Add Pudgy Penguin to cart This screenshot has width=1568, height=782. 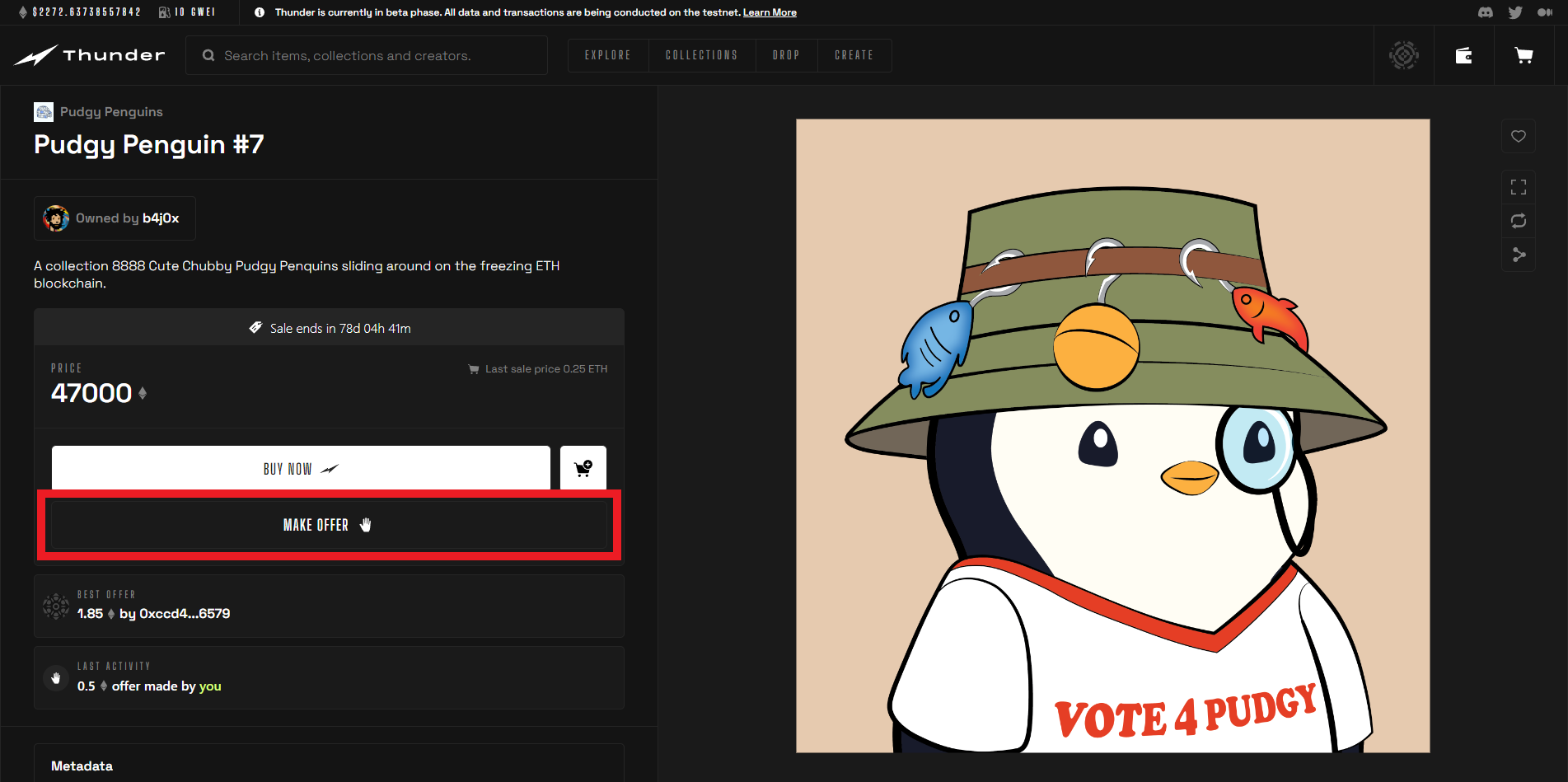(583, 468)
